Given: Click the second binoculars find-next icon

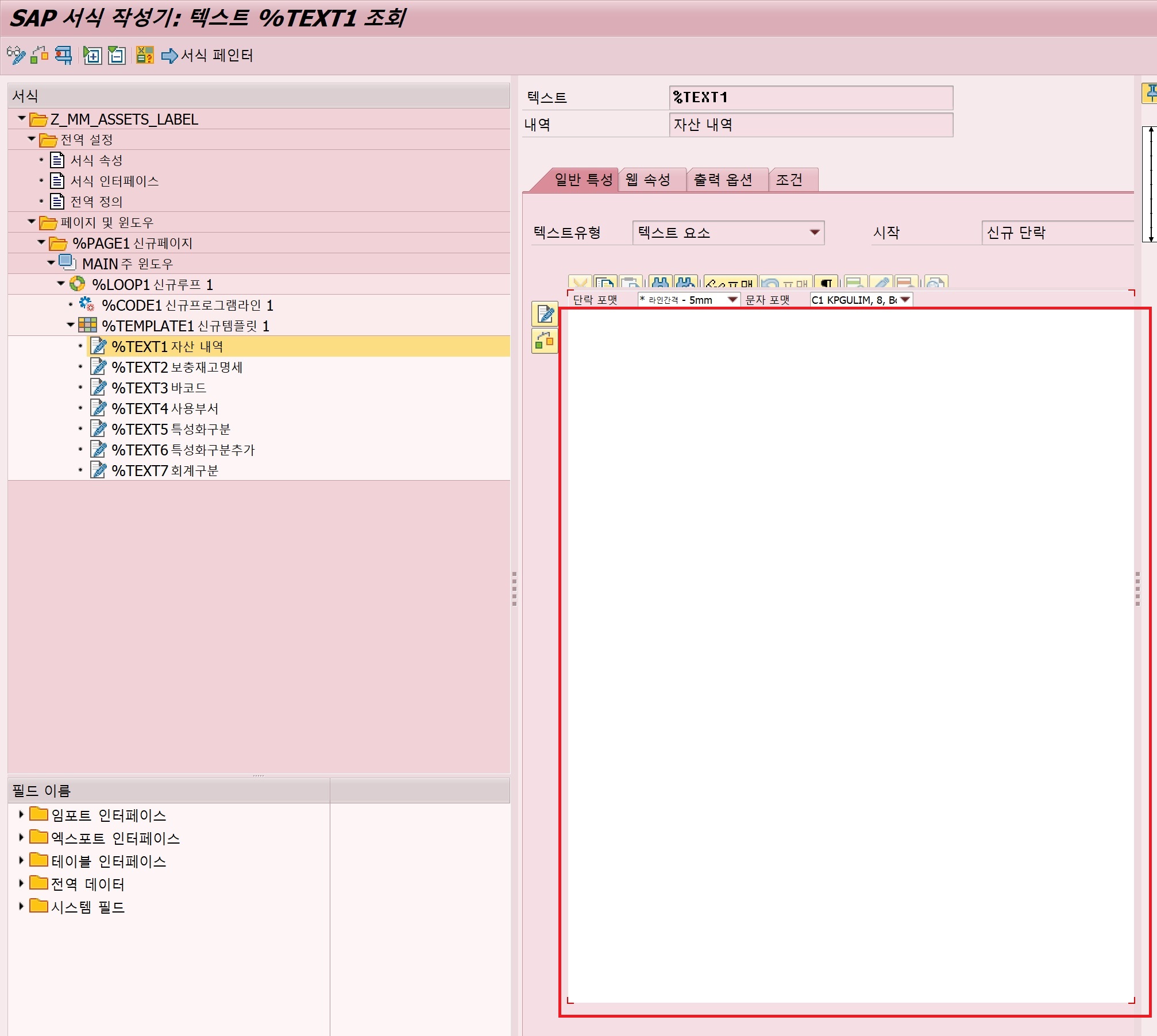Looking at the screenshot, I should click(x=686, y=283).
